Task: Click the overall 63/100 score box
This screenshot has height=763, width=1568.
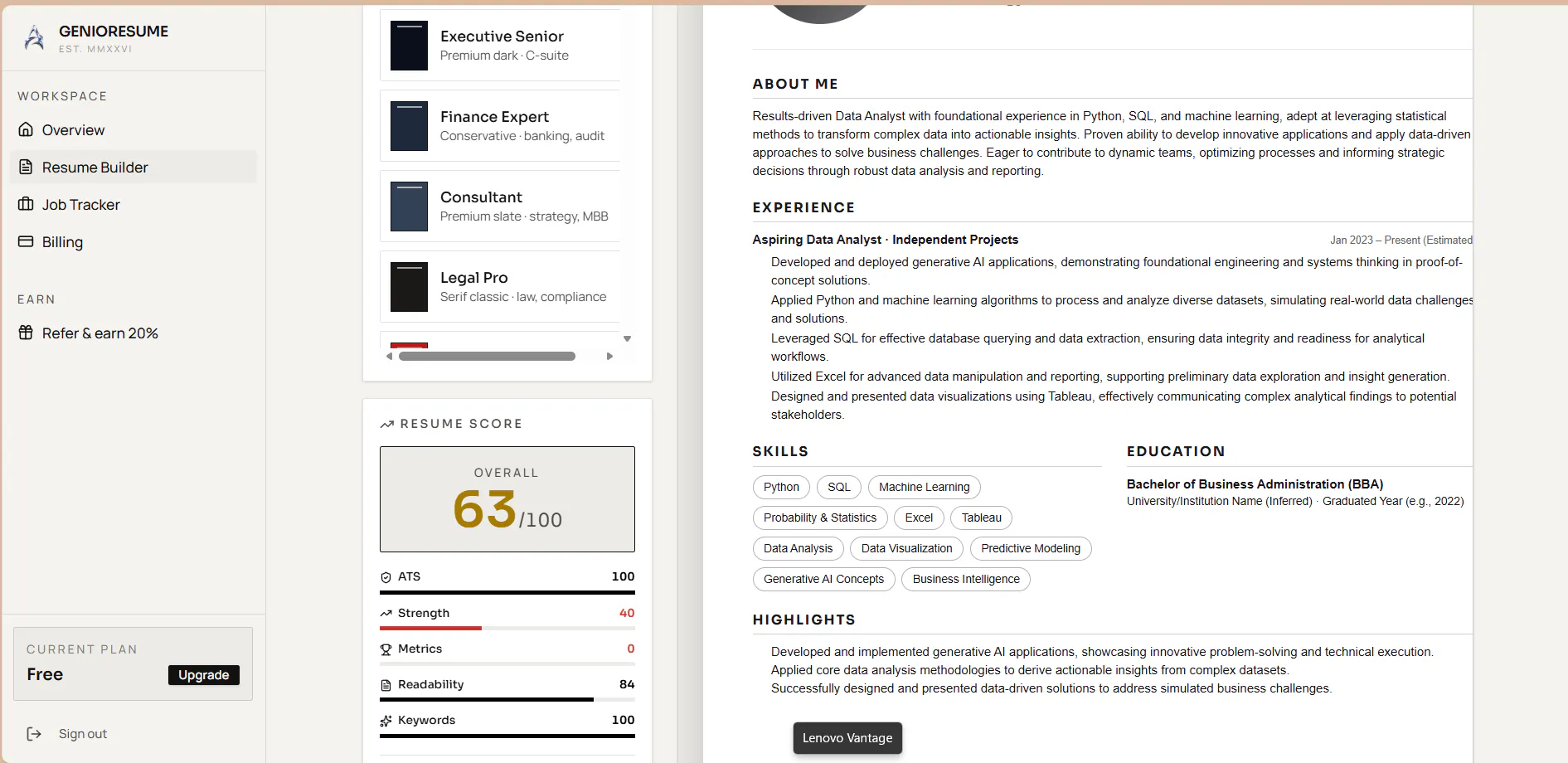Action: [x=507, y=499]
